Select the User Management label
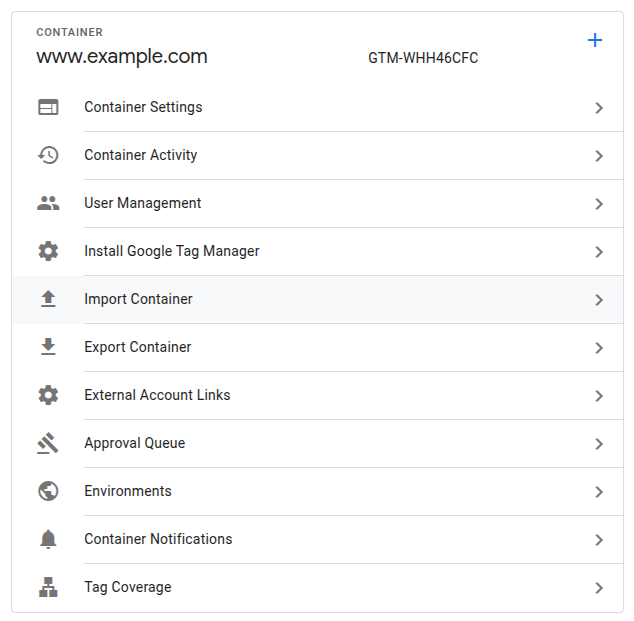 pos(143,203)
